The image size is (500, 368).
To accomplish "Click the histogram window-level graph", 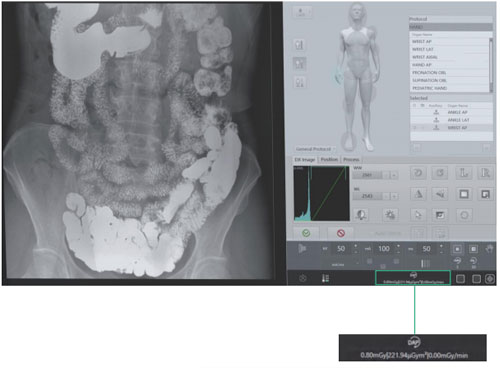I will 321,193.
